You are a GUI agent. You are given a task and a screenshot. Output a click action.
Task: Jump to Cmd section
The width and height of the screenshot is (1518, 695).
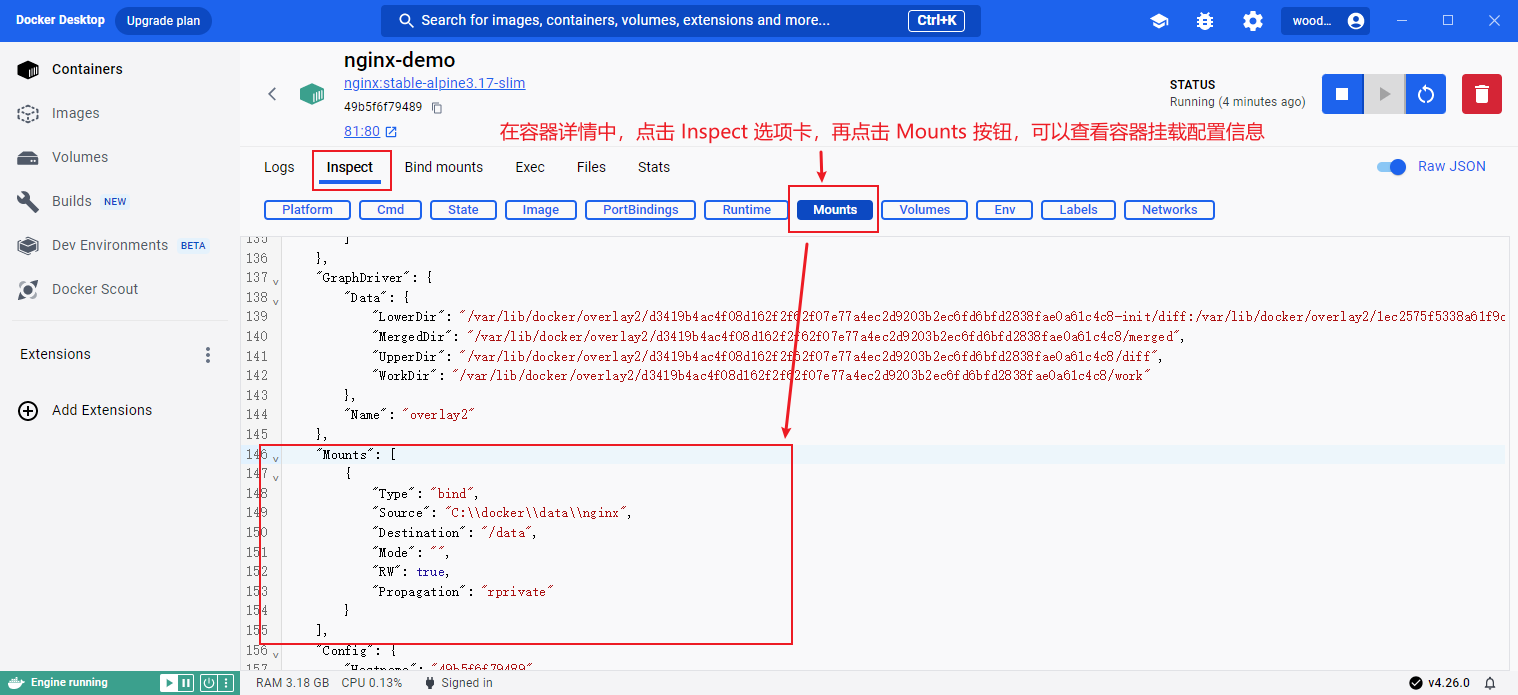pyautogui.click(x=390, y=210)
